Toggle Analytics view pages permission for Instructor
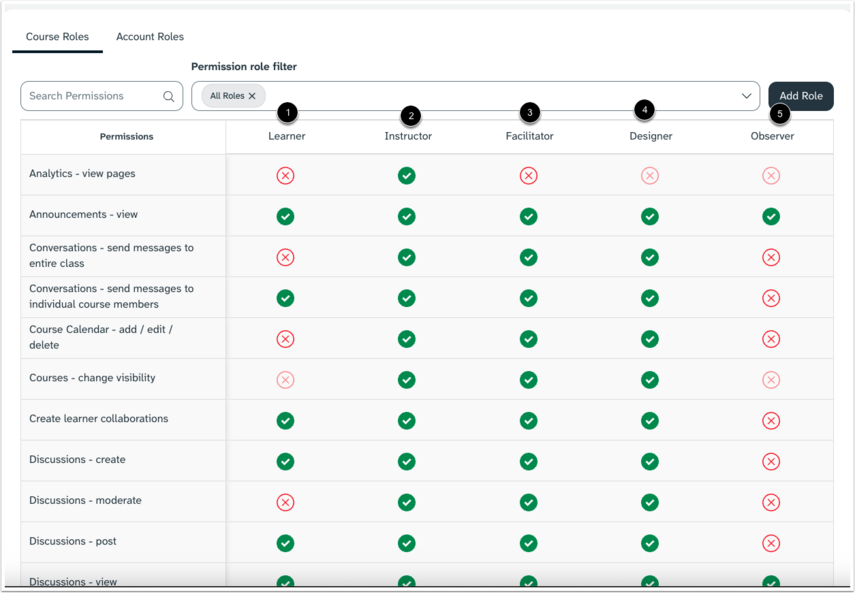The image size is (855, 593). tap(407, 175)
